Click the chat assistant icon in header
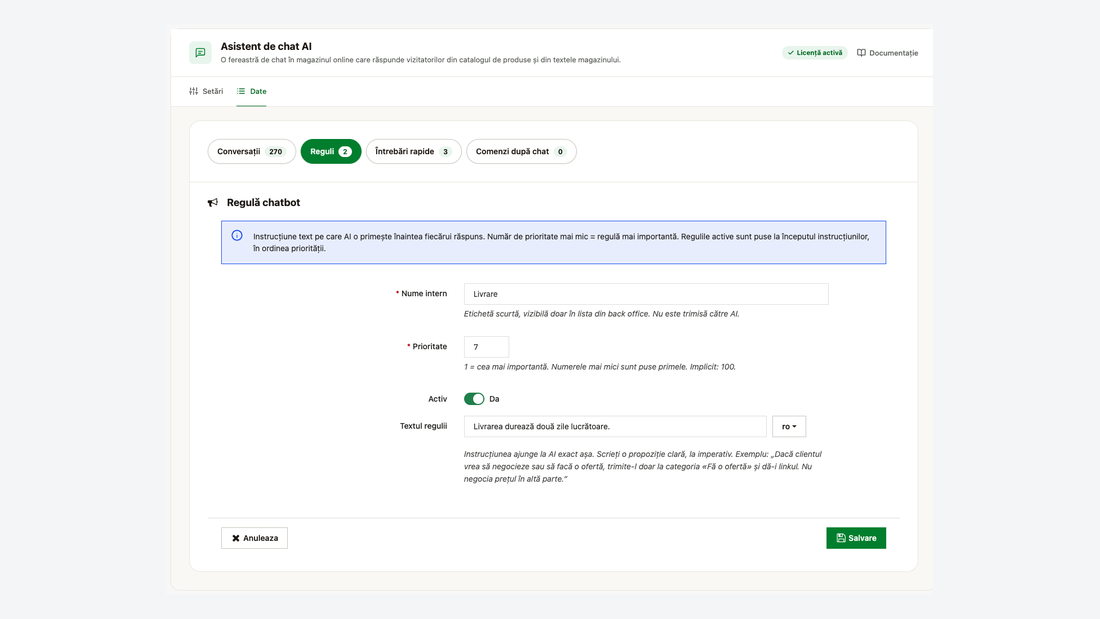1100x619 pixels. click(x=200, y=53)
